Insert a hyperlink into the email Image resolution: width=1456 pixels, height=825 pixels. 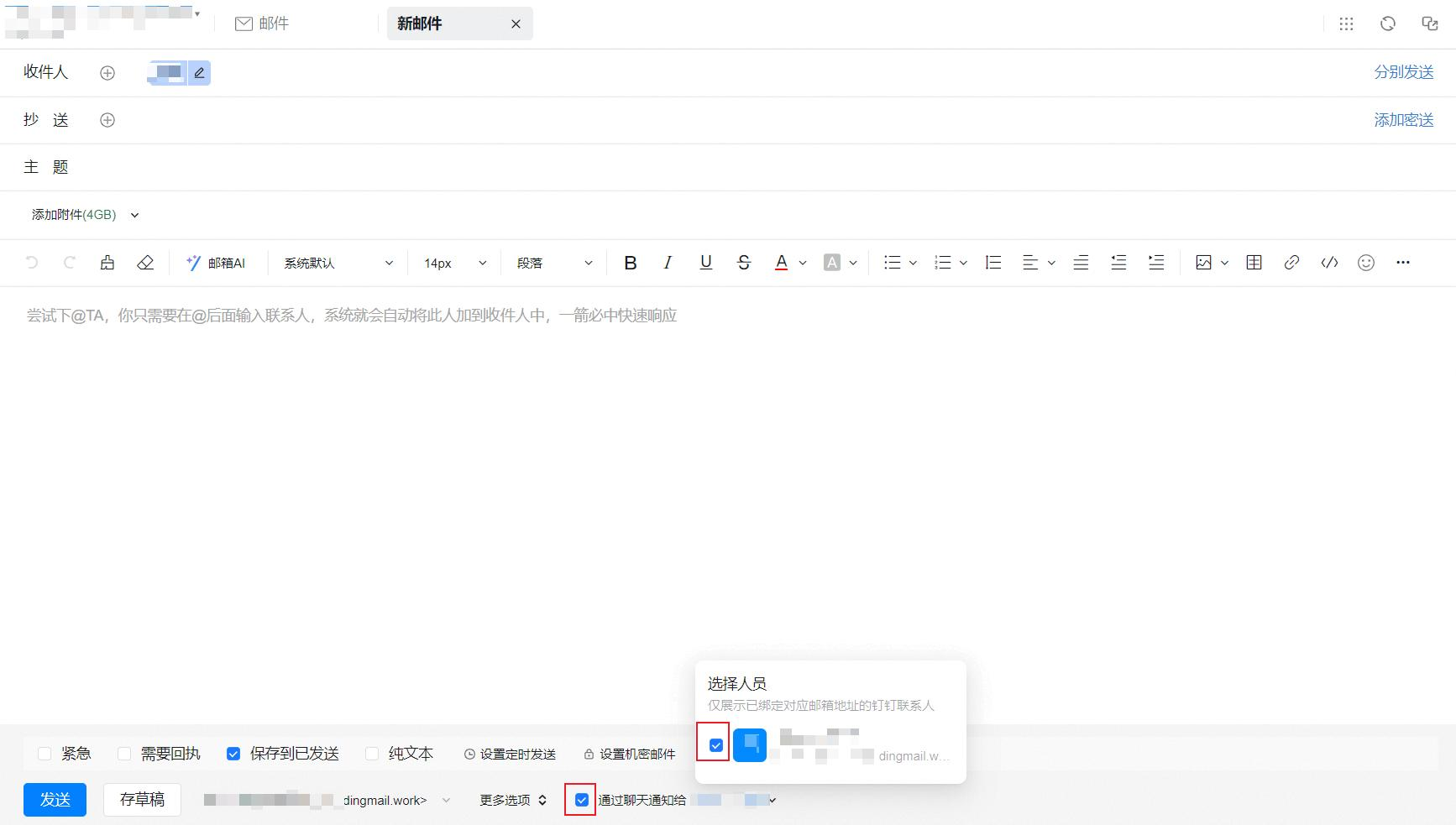tap(1291, 263)
